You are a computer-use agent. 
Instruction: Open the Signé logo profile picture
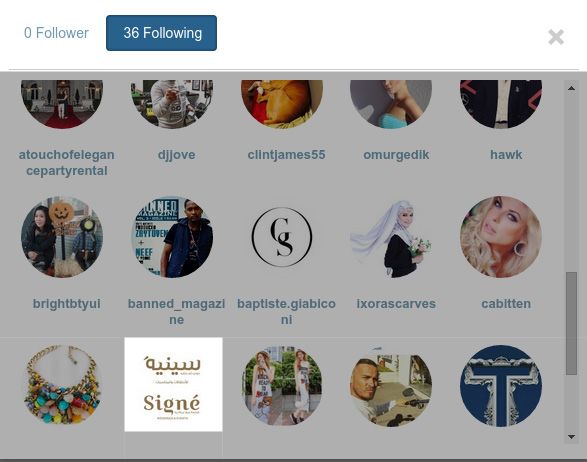173,385
